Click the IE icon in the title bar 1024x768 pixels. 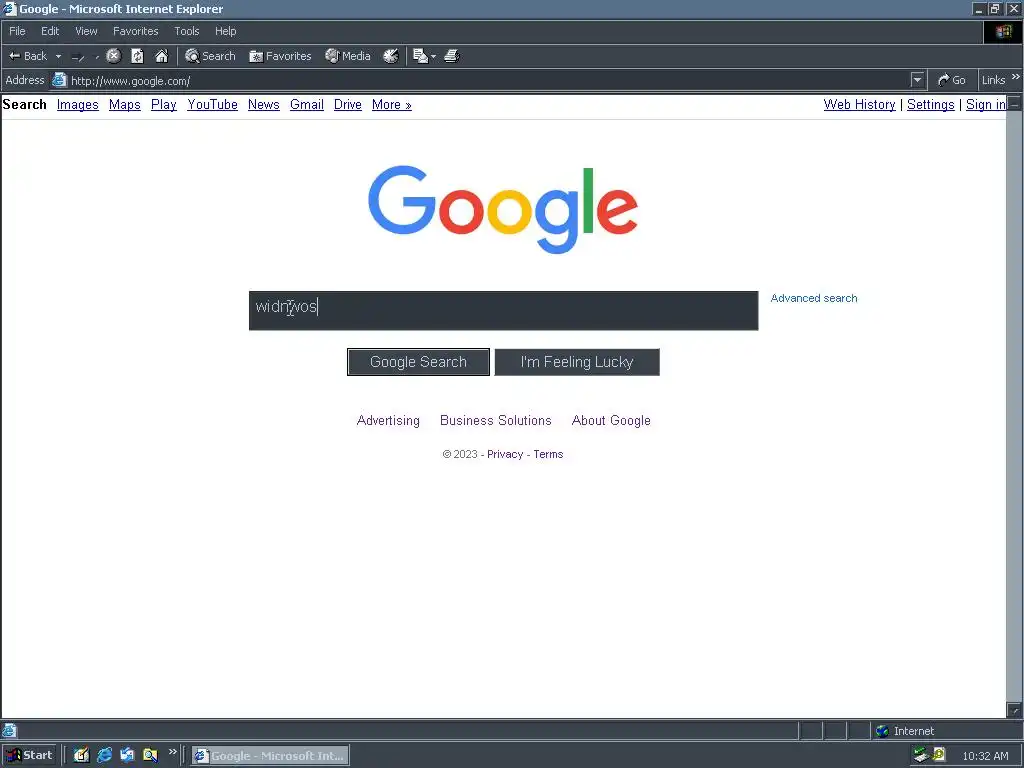[9, 8]
